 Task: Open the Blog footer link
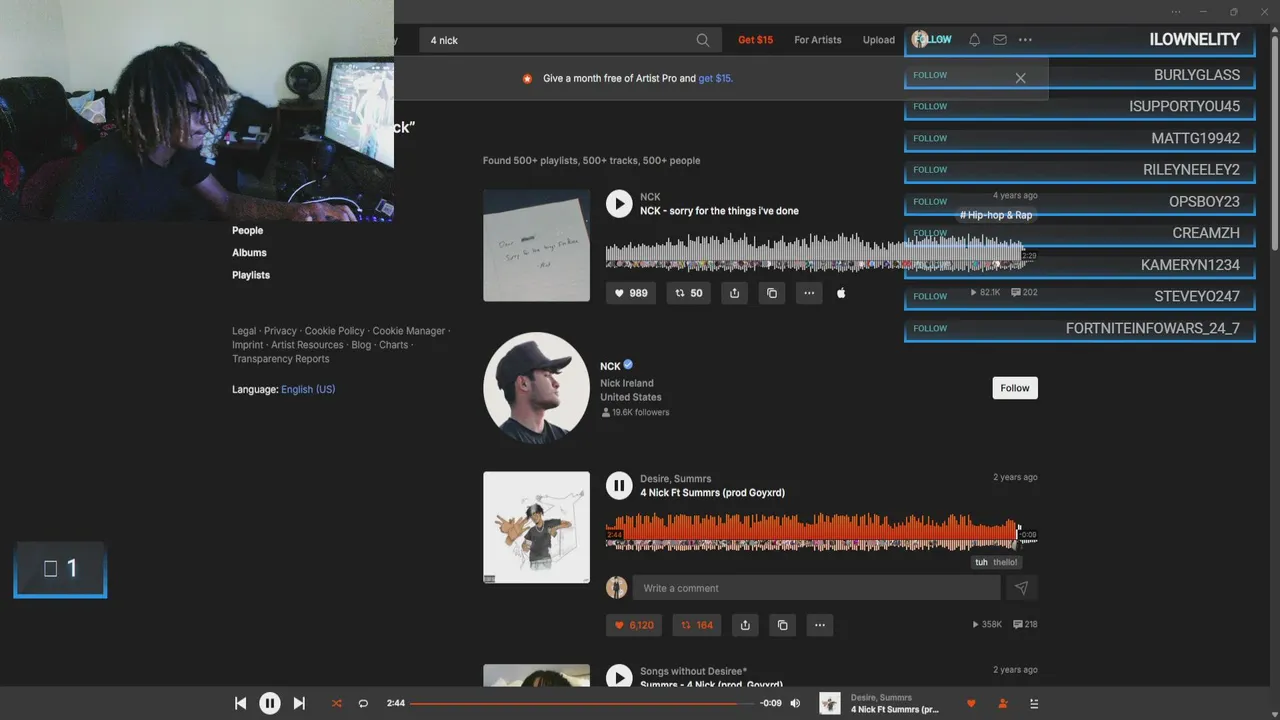[361, 345]
